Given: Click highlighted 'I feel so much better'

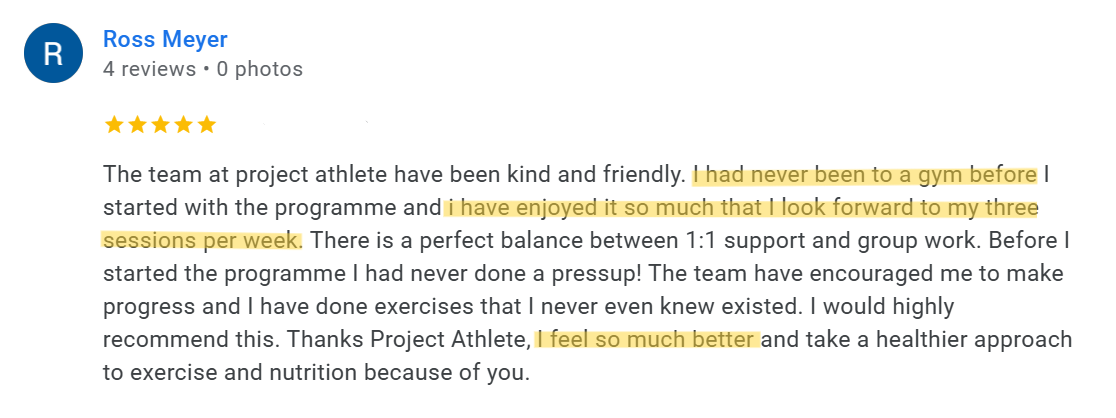Looking at the screenshot, I should click(x=646, y=339).
